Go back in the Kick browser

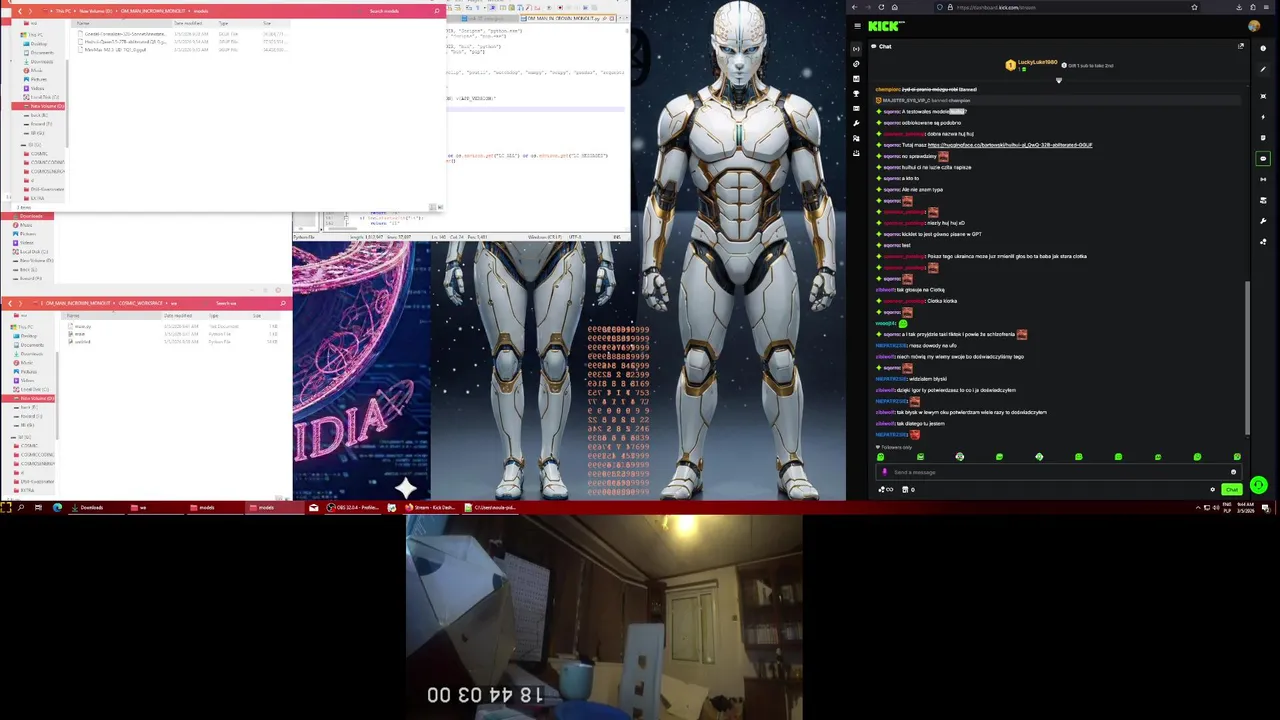pyautogui.click(x=854, y=7)
